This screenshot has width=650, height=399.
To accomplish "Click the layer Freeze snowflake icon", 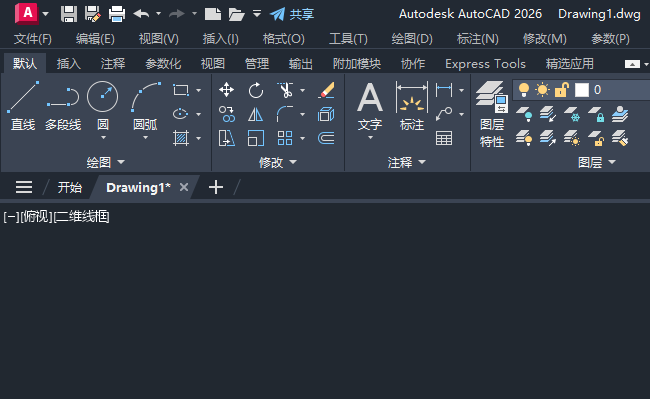I will pos(572,114).
